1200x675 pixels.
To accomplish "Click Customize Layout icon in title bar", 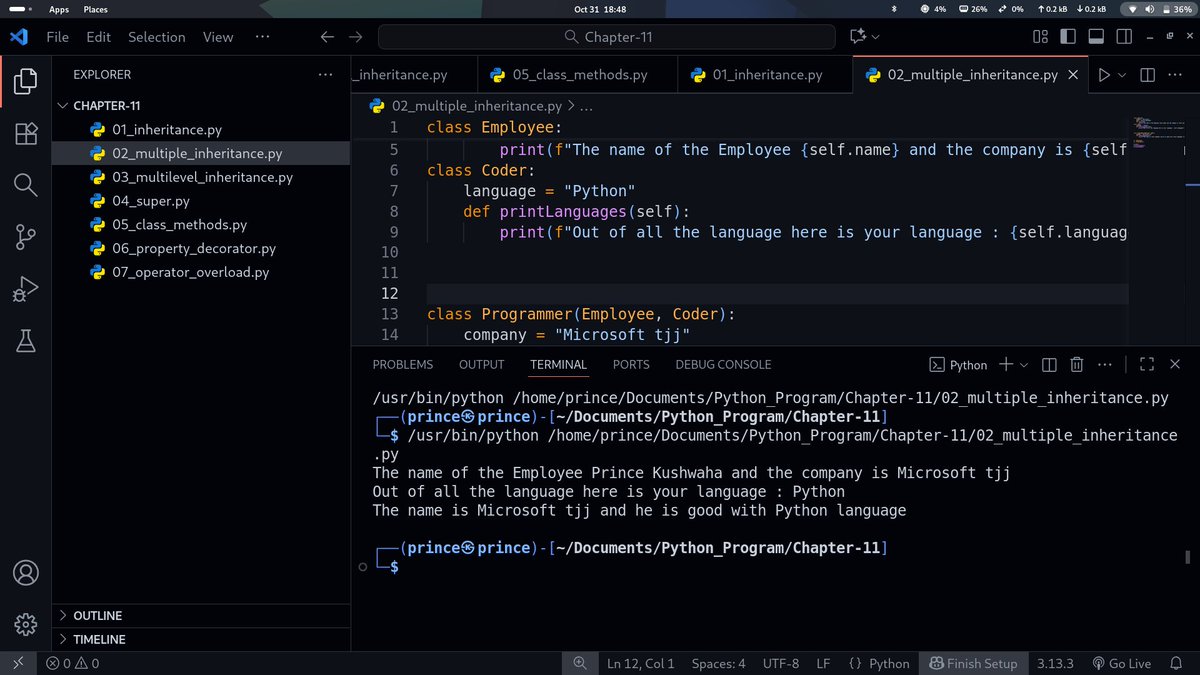I will click(1040, 37).
